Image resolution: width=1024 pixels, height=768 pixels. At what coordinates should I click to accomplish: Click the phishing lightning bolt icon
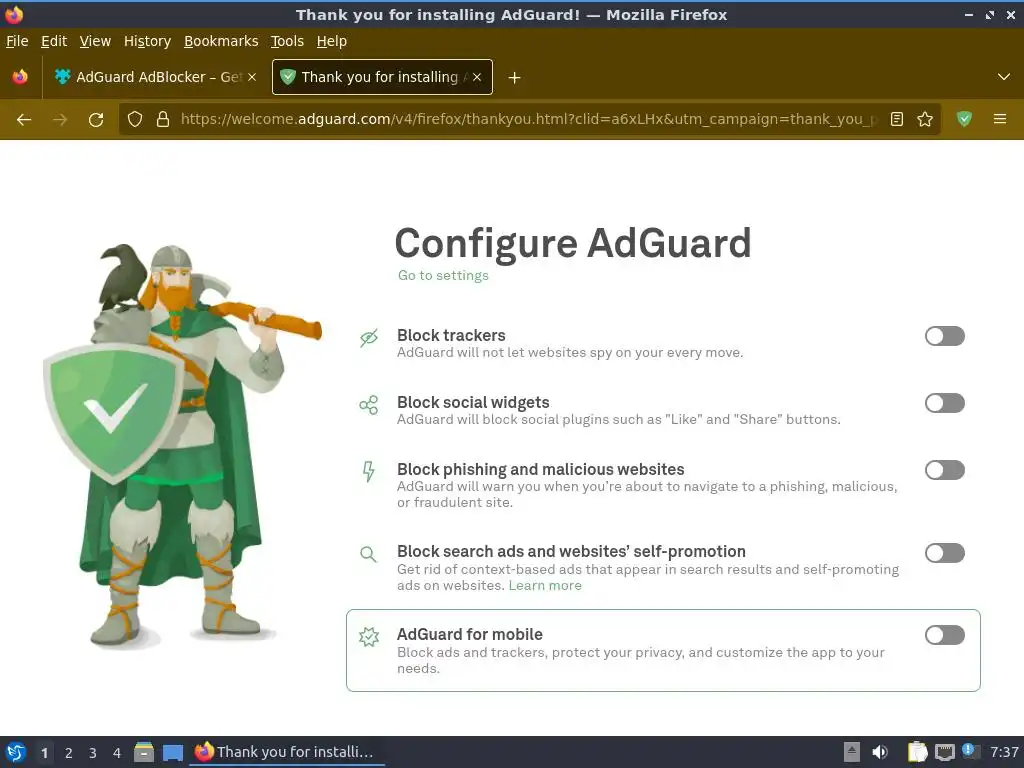point(368,472)
